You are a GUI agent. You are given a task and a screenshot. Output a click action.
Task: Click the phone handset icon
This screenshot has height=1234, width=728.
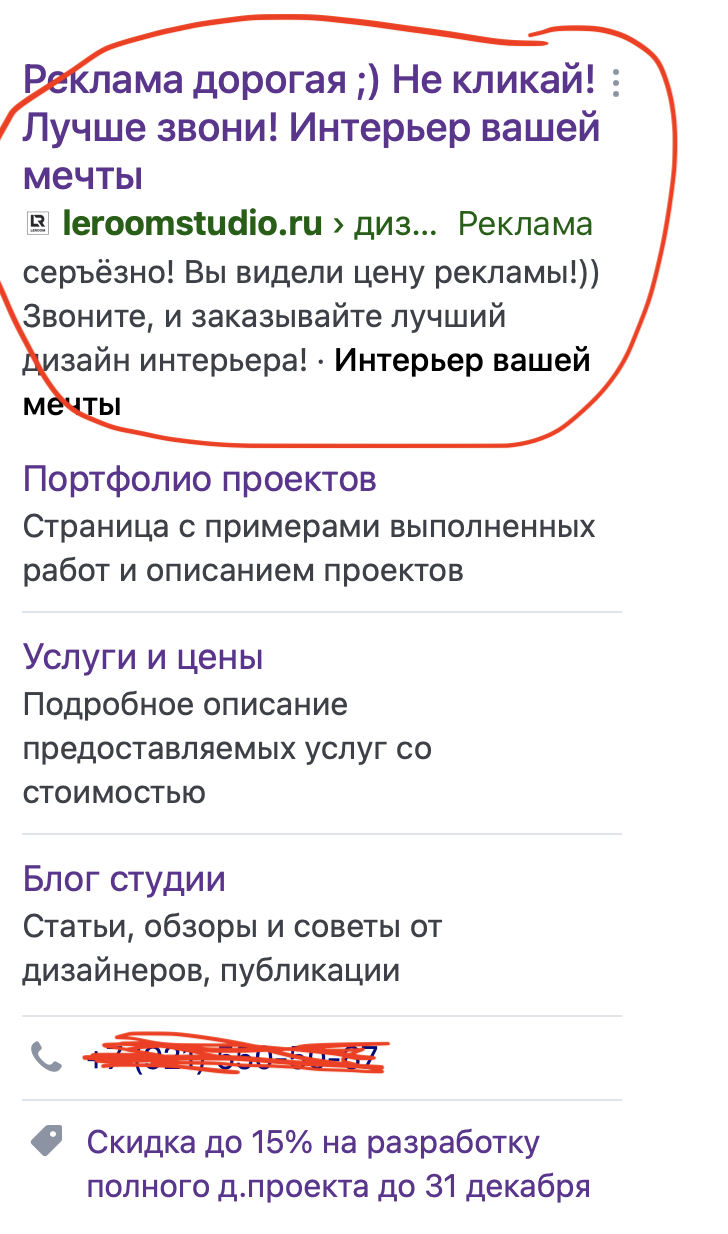point(46,1056)
